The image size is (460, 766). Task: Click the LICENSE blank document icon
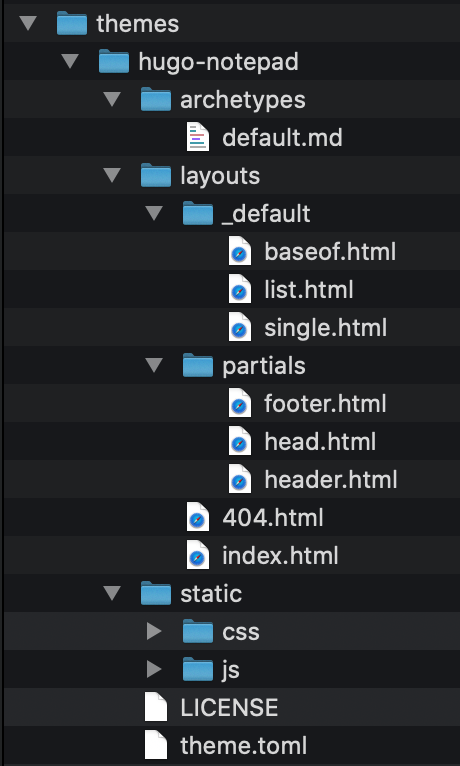coord(156,707)
